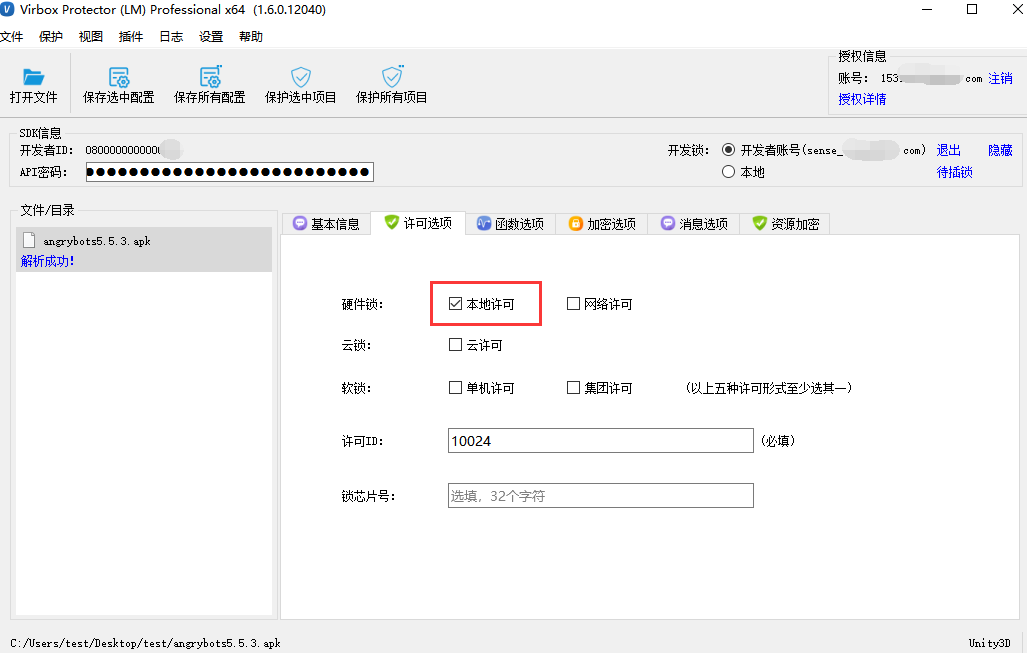Click the angrybots5.5.3.apk file icon
Screen dimensions: 1027x653
29,240
